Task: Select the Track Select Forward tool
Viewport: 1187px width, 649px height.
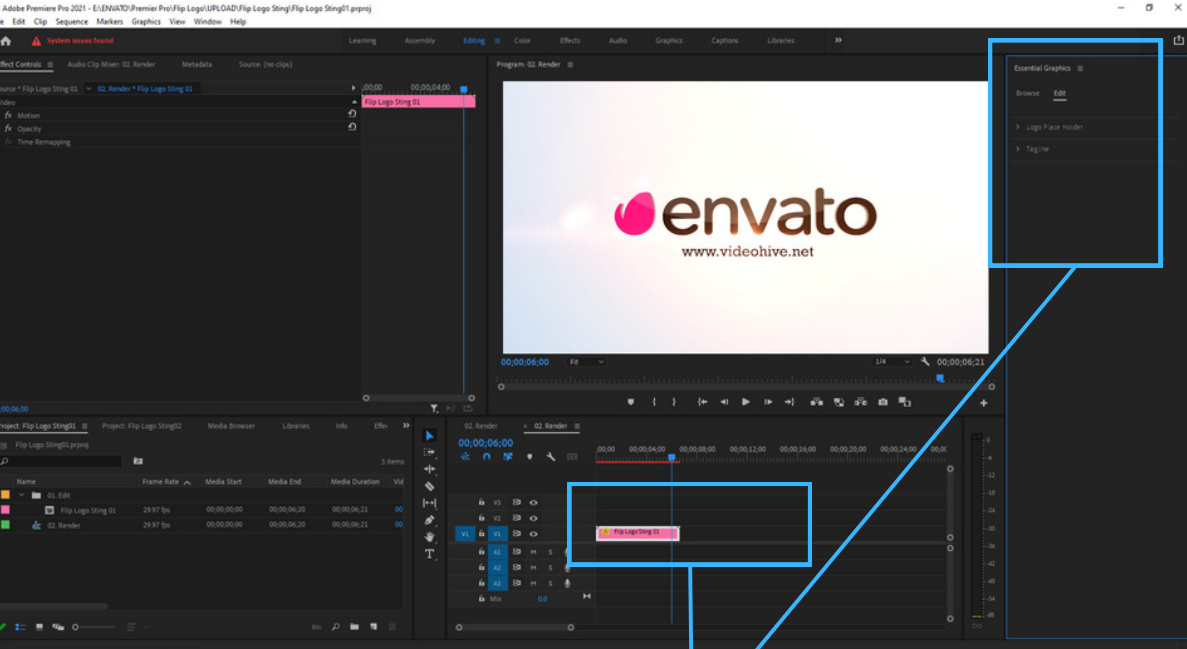Action: pyautogui.click(x=429, y=452)
